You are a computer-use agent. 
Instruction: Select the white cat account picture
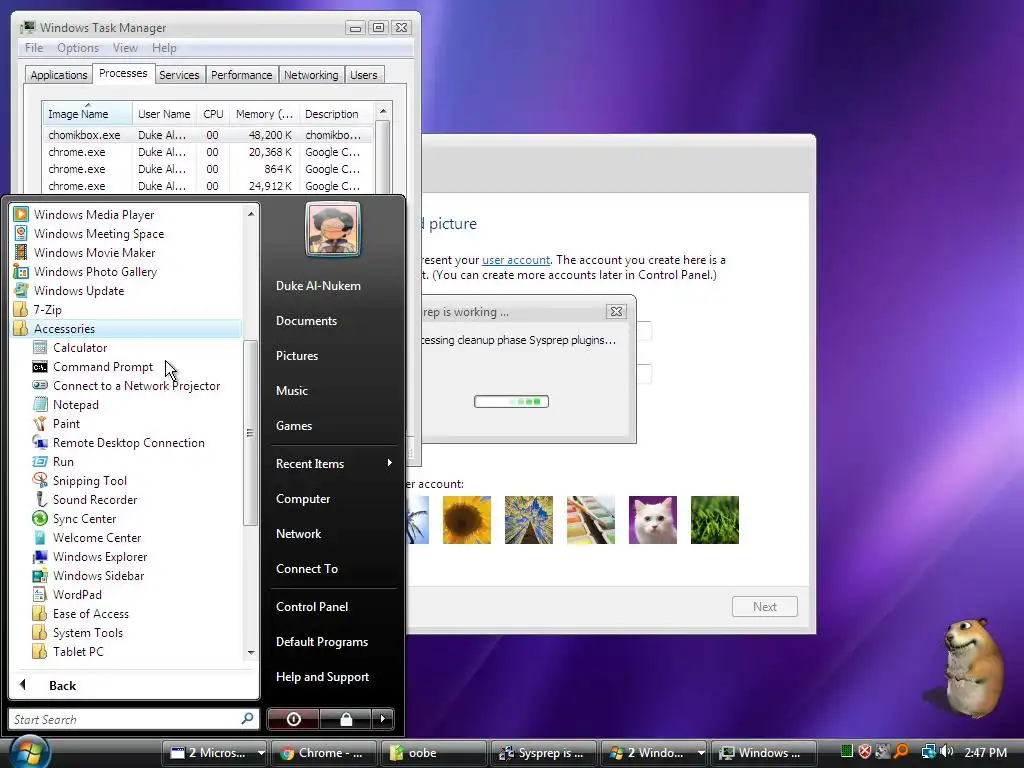(652, 520)
